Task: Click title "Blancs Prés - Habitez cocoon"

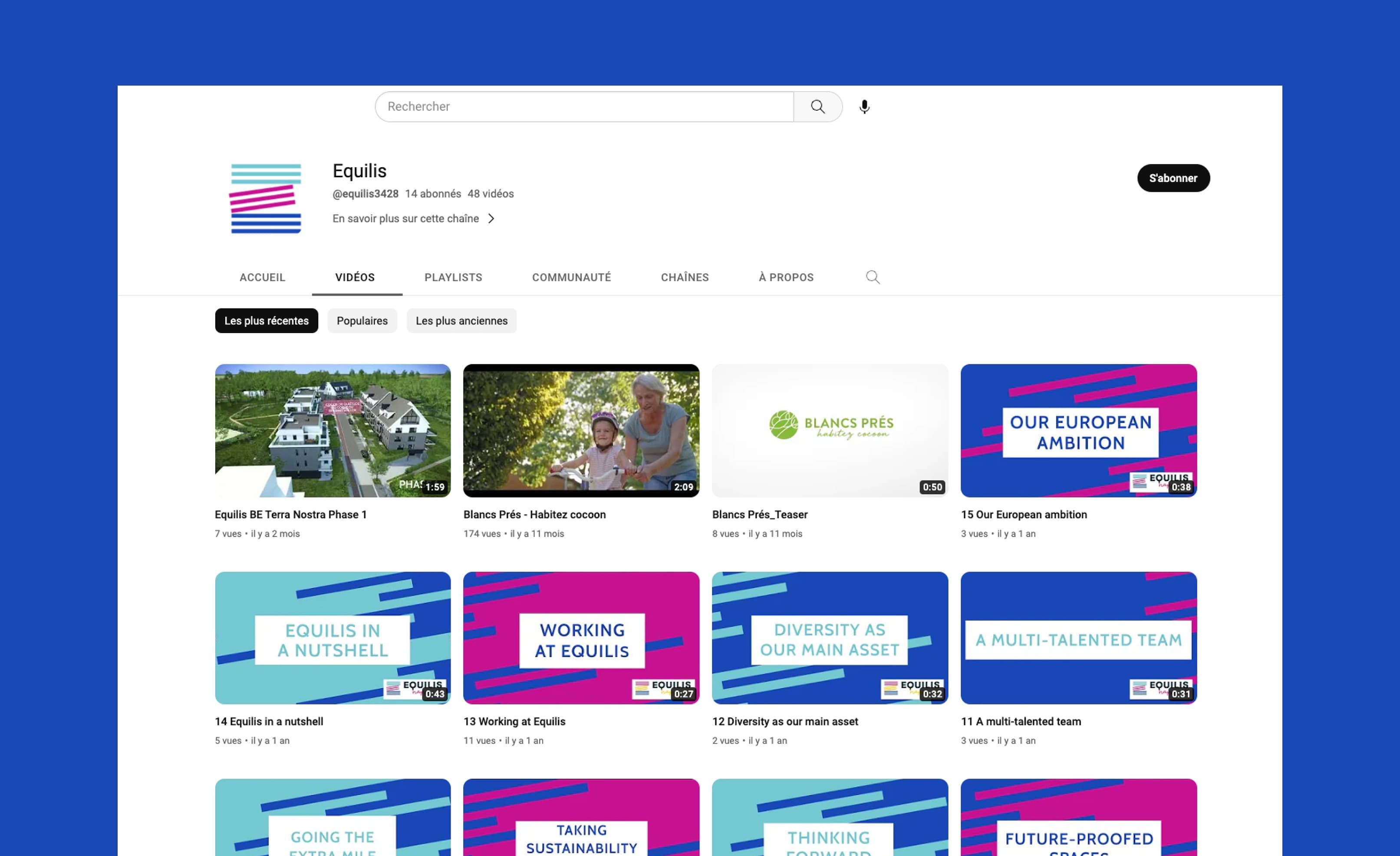Action: coord(535,514)
